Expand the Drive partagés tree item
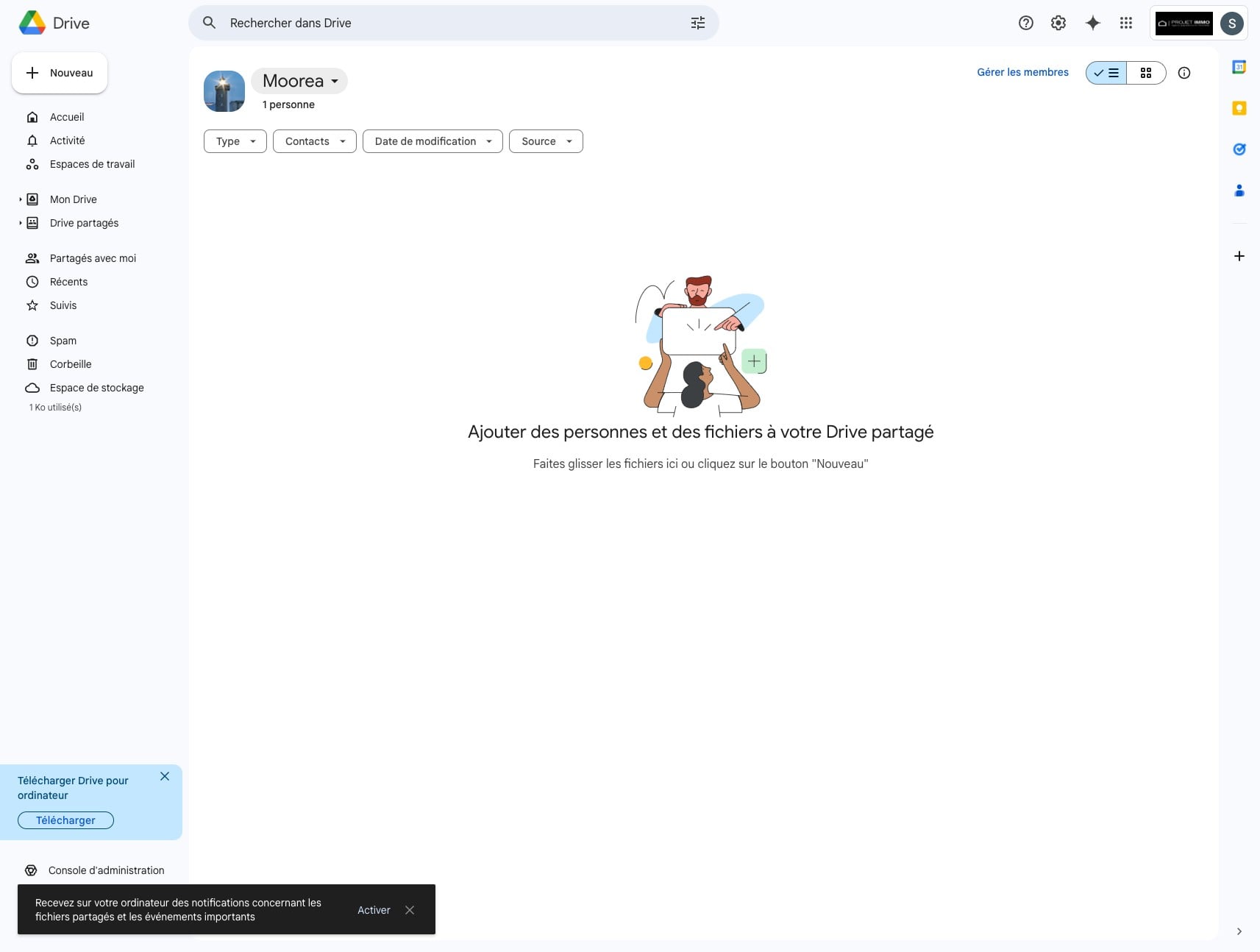 point(19,223)
